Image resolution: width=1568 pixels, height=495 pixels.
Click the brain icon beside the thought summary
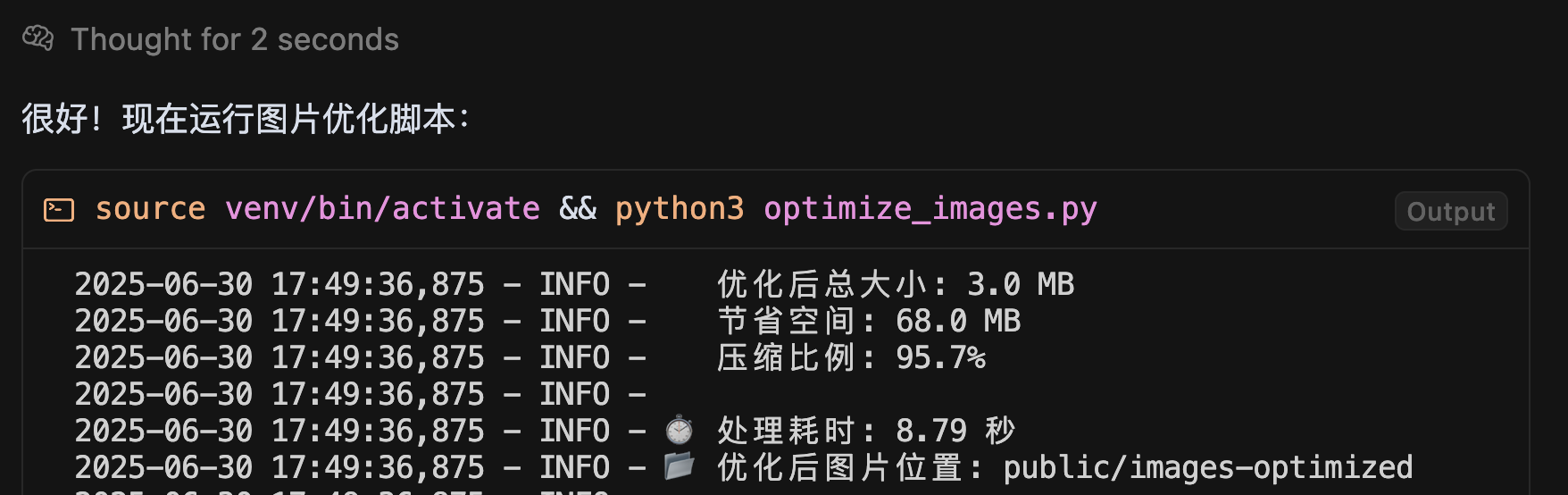click(38, 38)
